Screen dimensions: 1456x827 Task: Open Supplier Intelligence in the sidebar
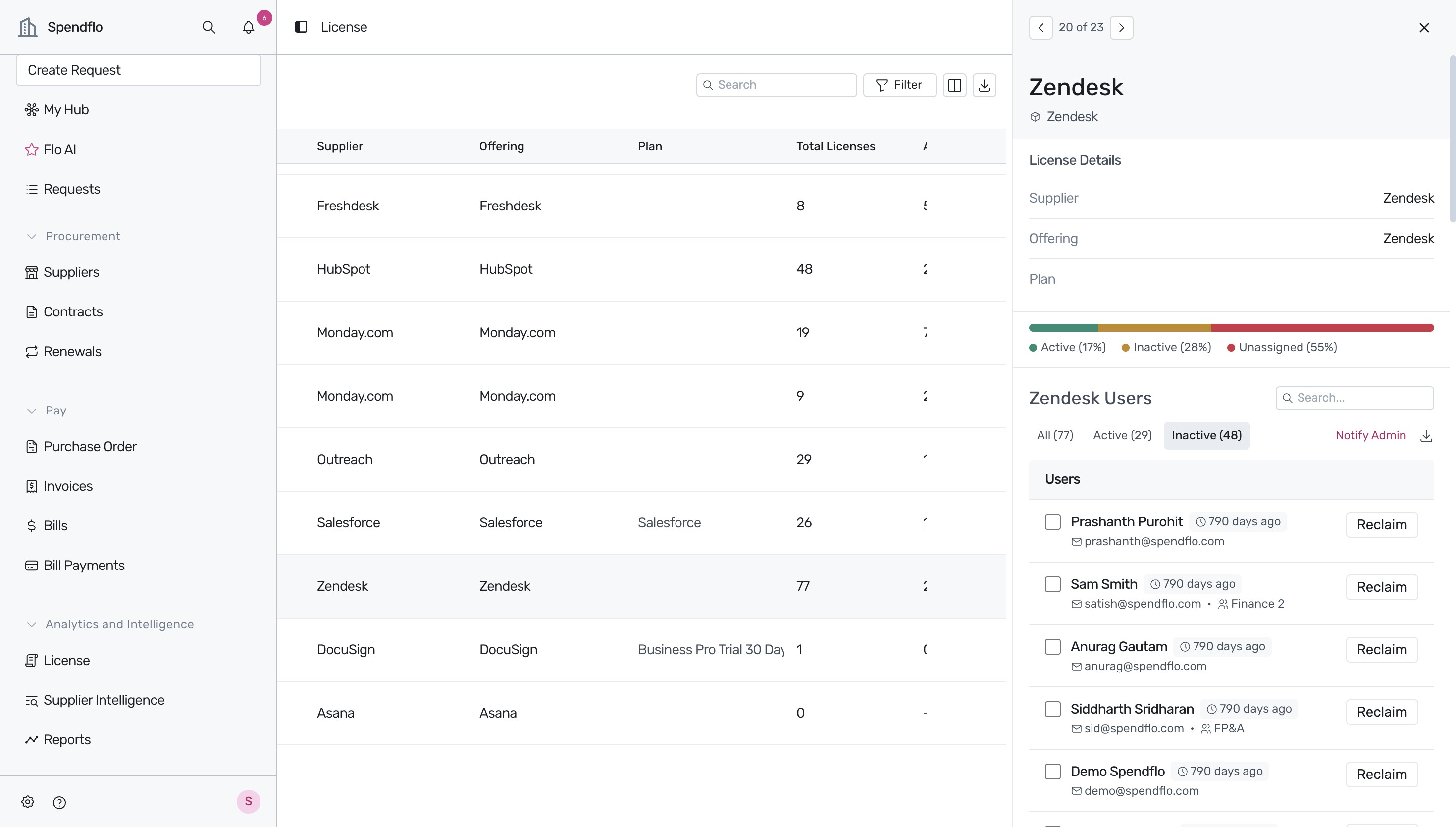[x=94, y=700]
